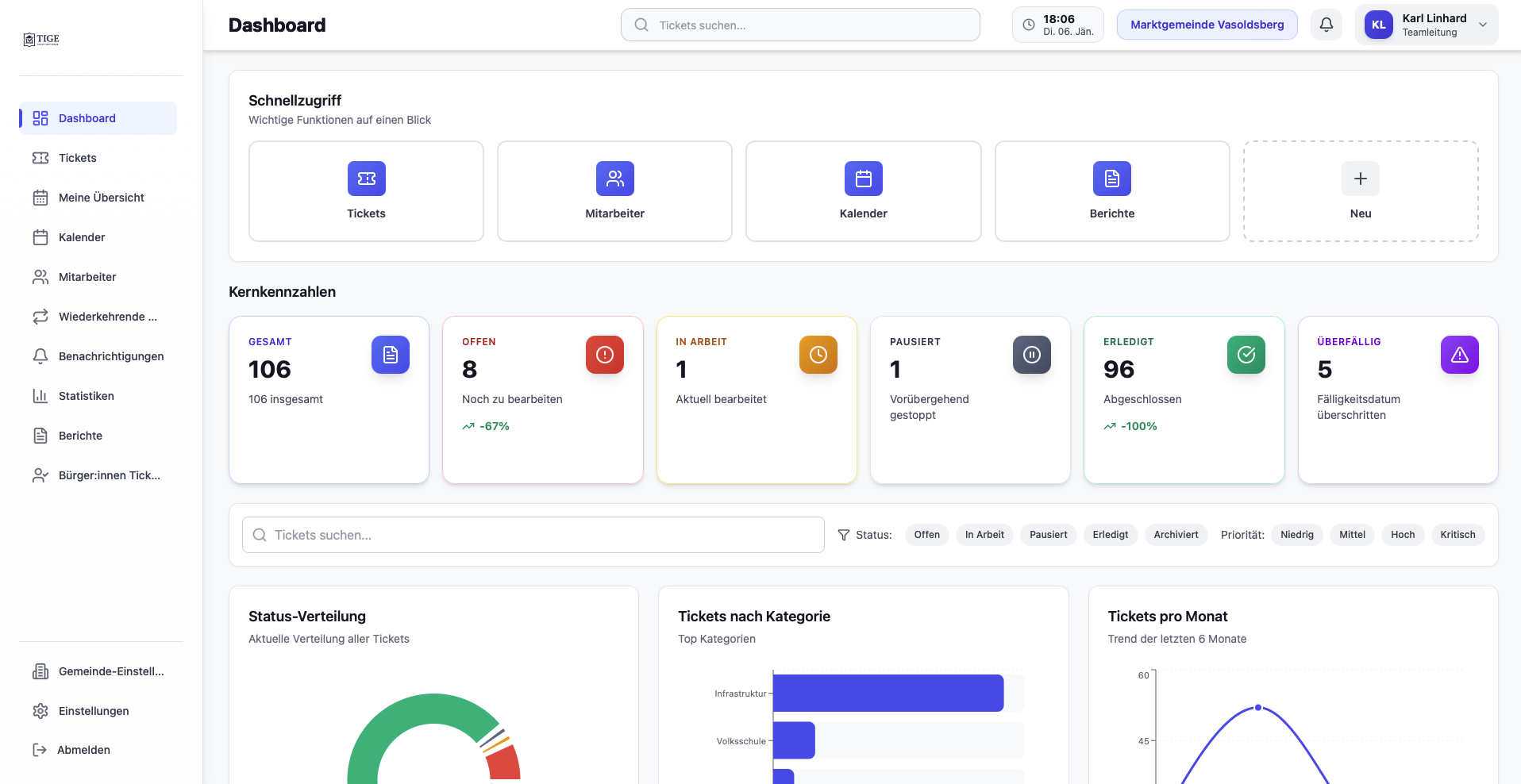Click the Kalender quick access icon
This screenshot has width=1521, height=784.
864,179
